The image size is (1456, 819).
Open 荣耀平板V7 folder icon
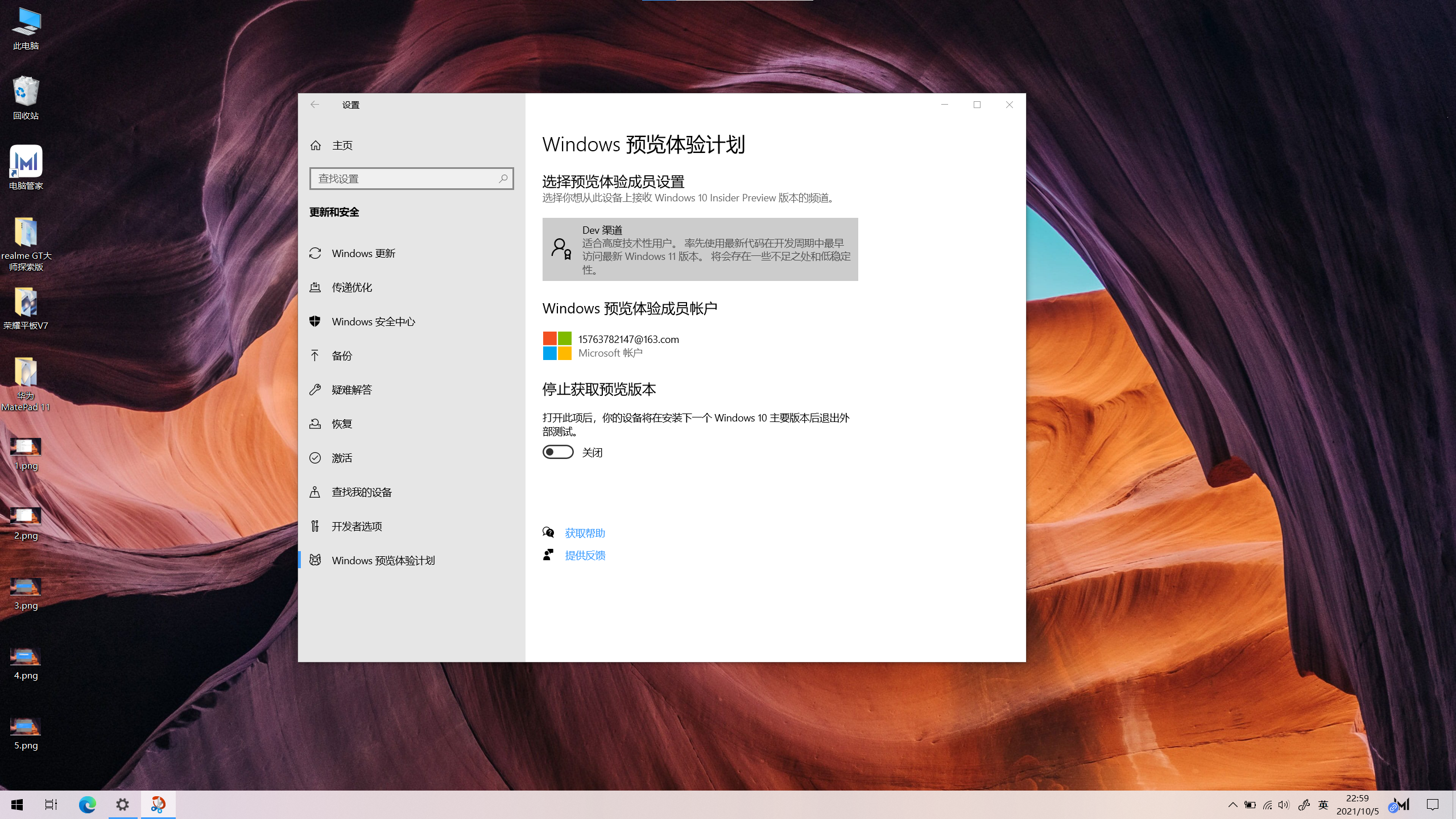[26, 308]
